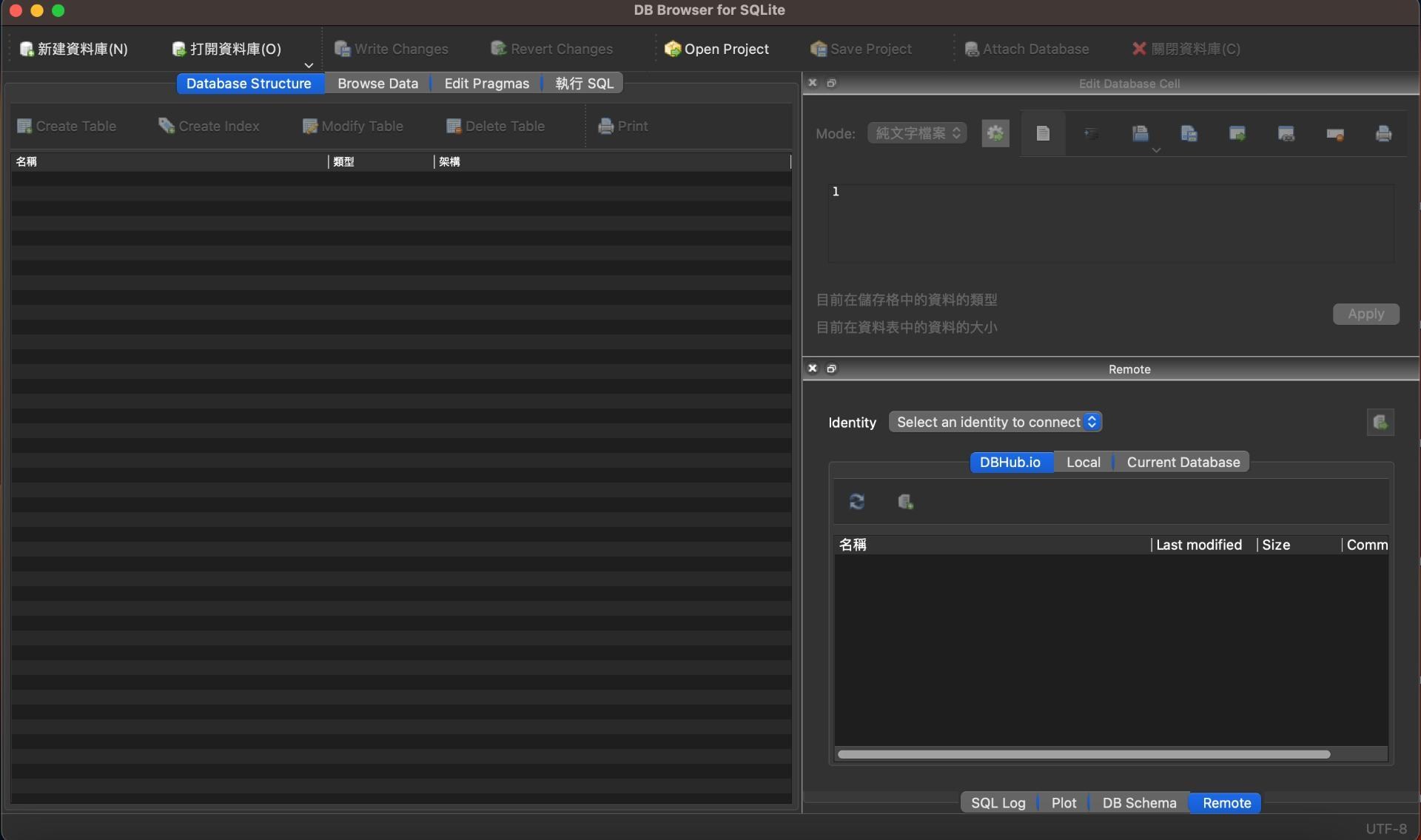The image size is (1421, 840).
Task: Click the Close Database 關閉資料庫(C) button
Action: point(1186,49)
